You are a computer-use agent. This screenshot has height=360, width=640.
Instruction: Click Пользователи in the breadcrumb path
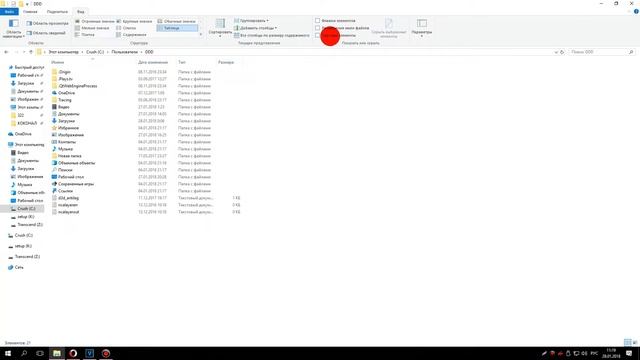124,52
